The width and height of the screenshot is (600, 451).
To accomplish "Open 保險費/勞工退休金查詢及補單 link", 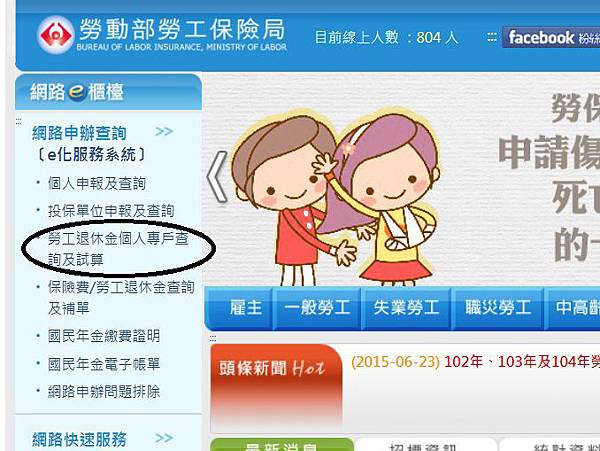I will pos(121,297).
